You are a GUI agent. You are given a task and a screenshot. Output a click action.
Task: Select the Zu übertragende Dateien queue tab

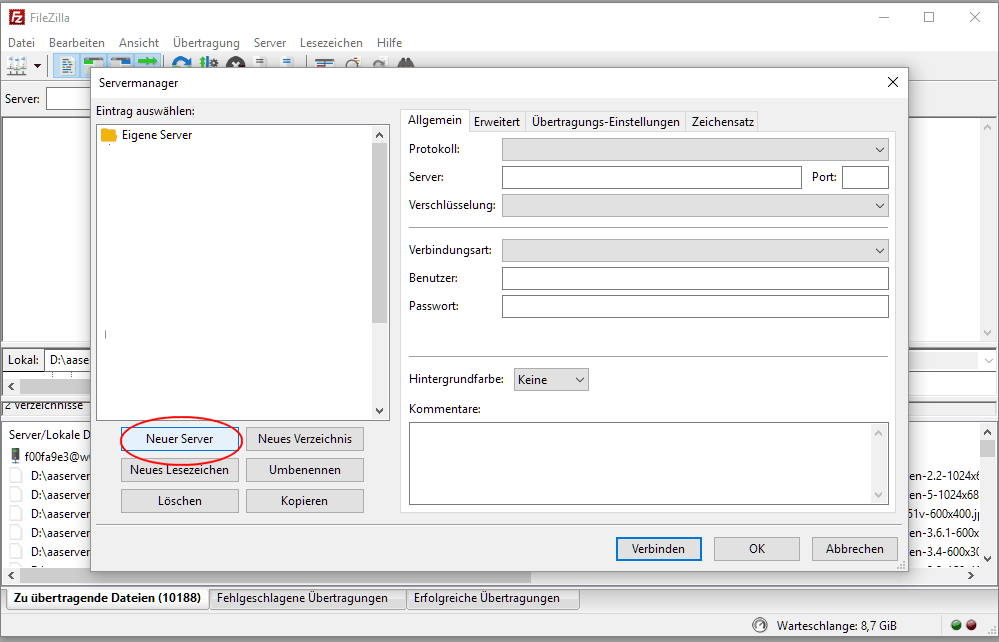point(107,598)
